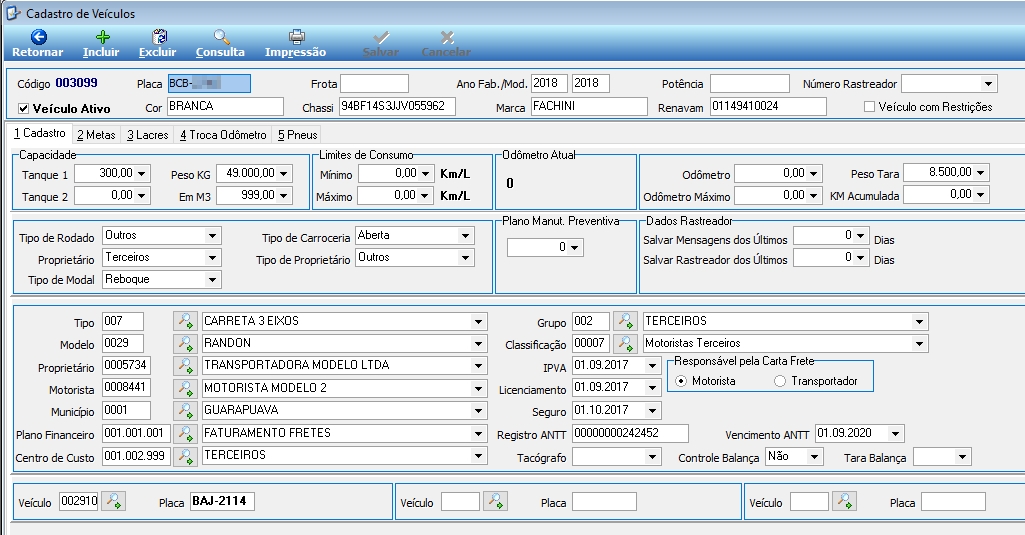Viewport: 1025px width, 535px height.
Task: Open the Seguro date dropdown
Action: coord(652,411)
